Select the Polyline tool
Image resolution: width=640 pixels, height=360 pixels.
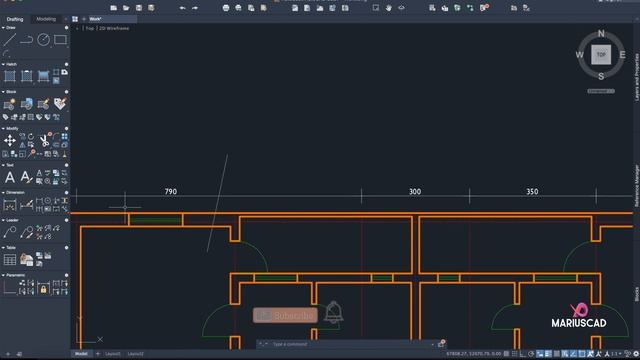tap(27, 40)
